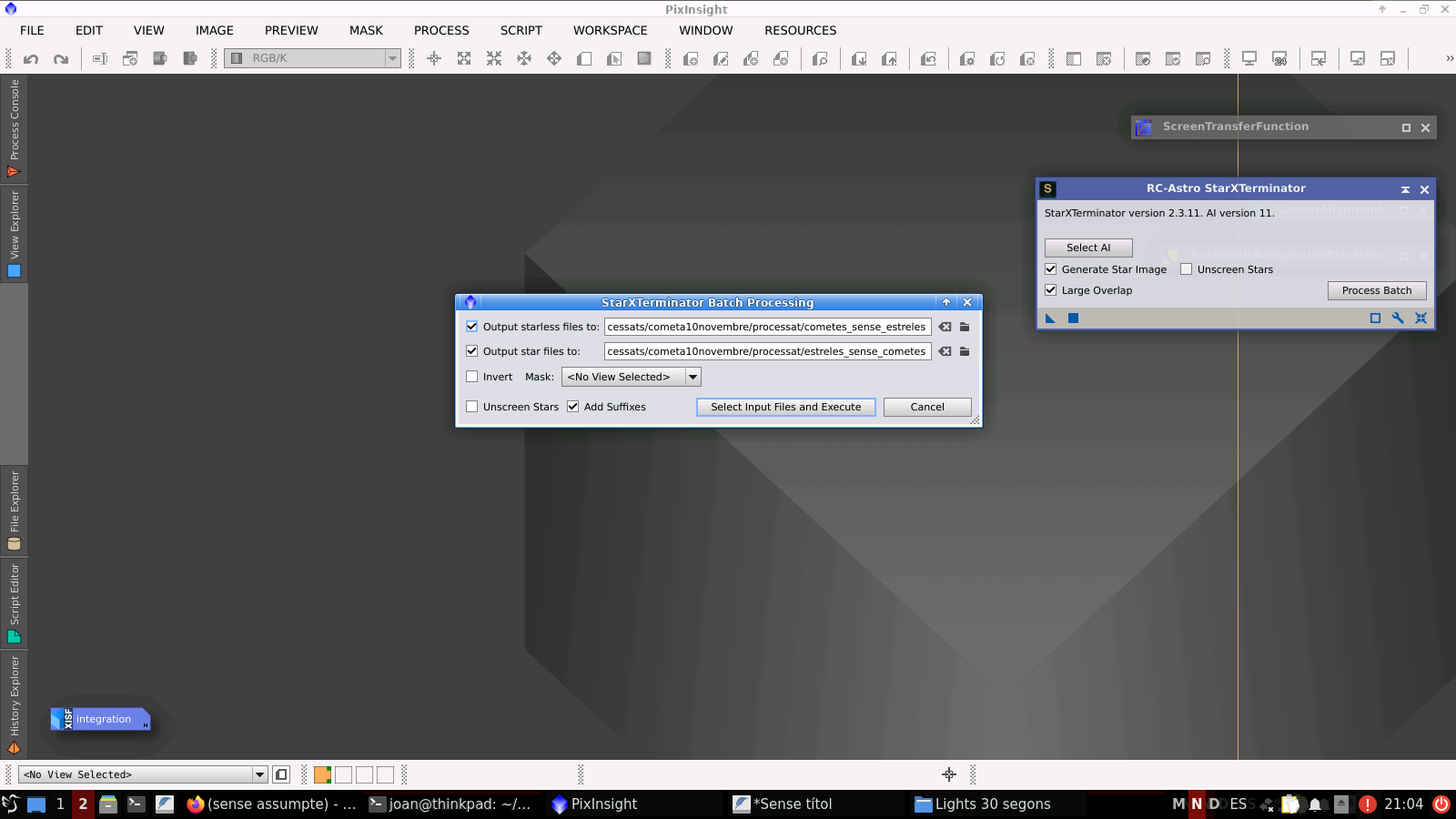
Task: Click the StarXTerminator wrench preferences icon
Action: tap(1398, 318)
